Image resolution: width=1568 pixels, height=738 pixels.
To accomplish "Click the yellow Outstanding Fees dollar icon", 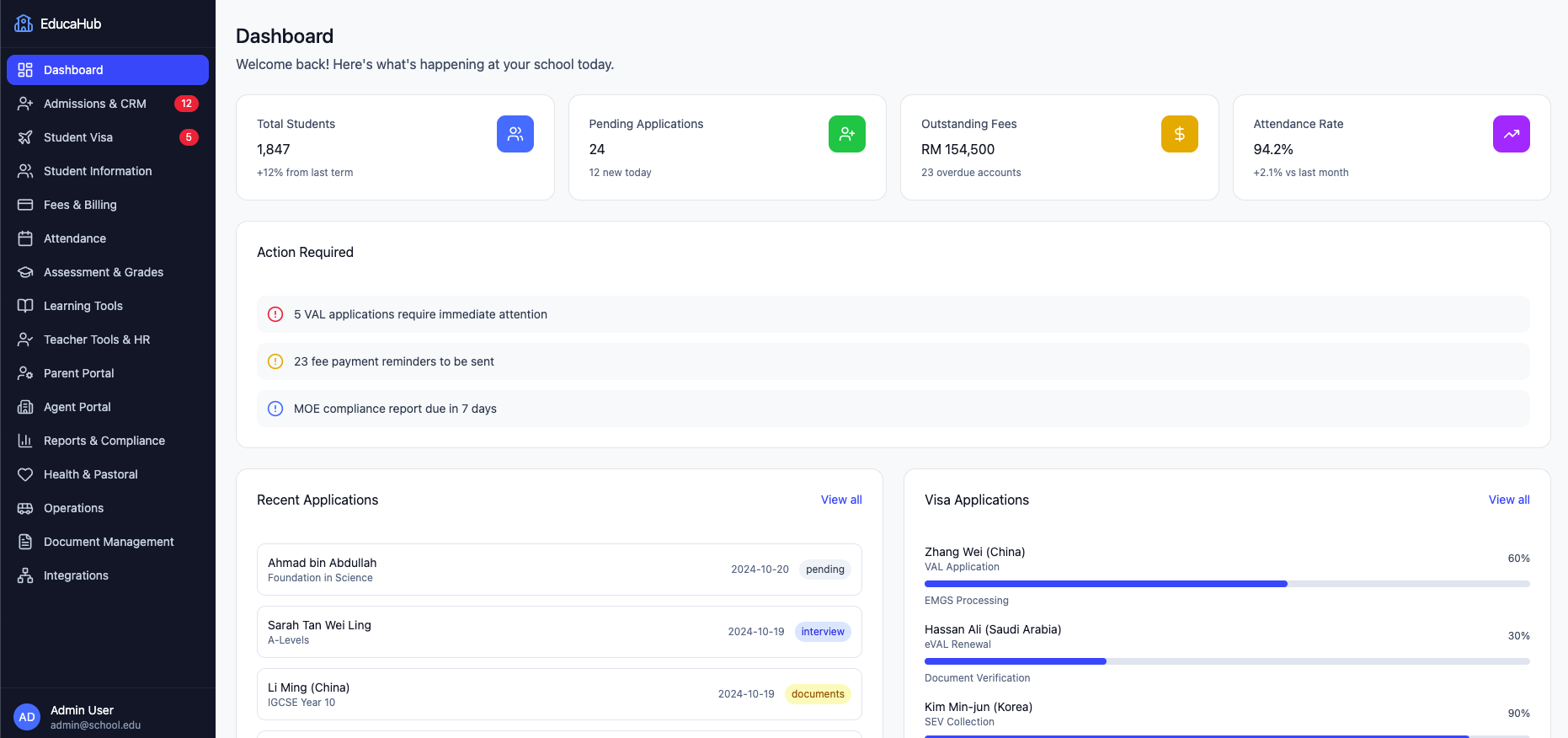I will tap(1179, 134).
